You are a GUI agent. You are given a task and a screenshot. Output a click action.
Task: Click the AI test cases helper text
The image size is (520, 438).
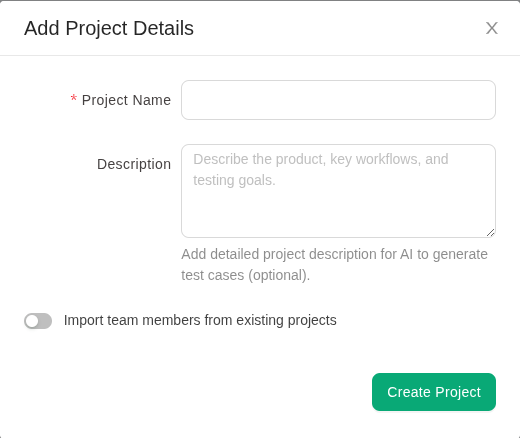(334, 265)
